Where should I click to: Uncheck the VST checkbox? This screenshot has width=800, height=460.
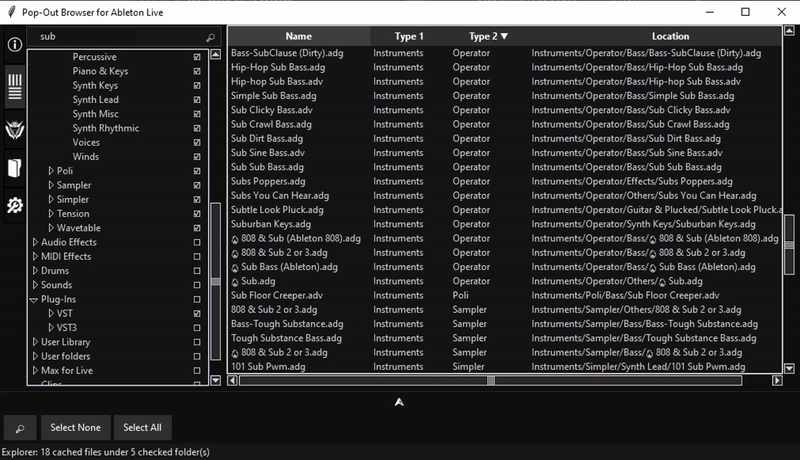click(197, 314)
